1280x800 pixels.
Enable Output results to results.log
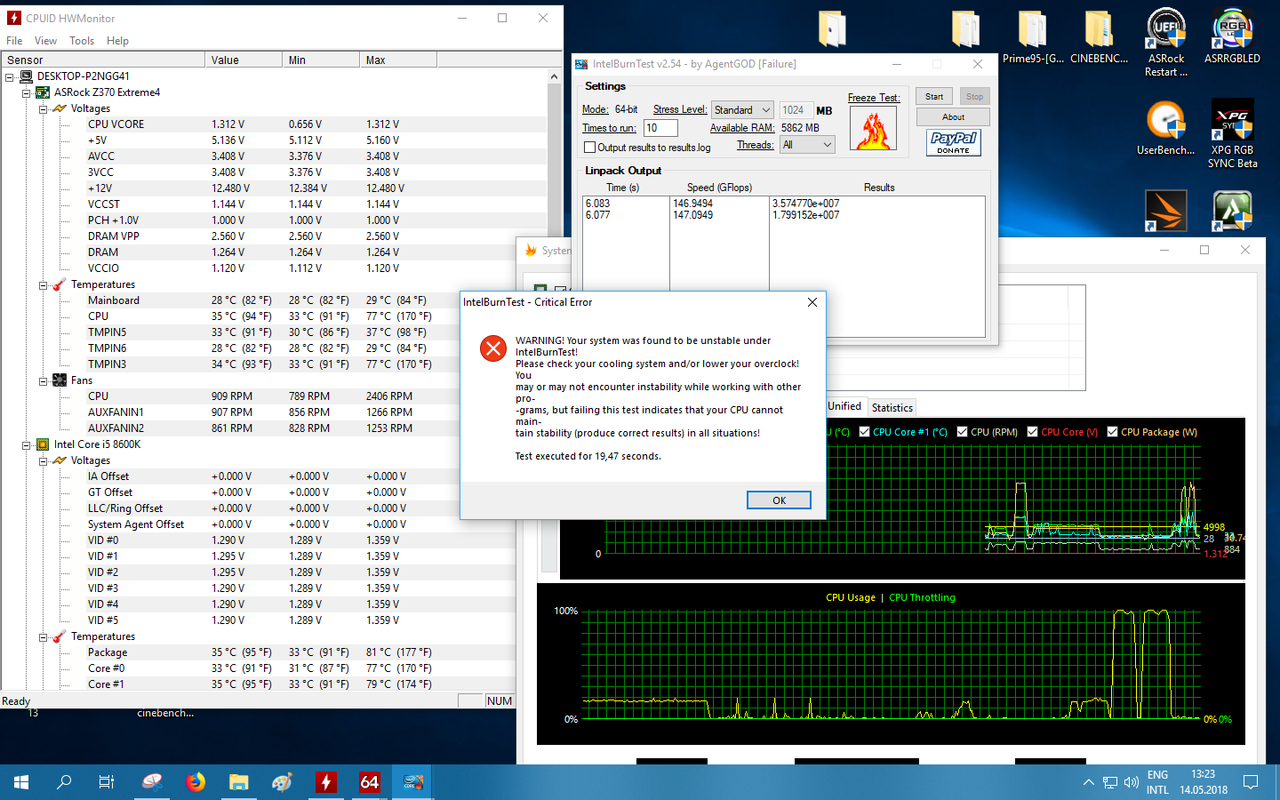[x=590, y=147]
